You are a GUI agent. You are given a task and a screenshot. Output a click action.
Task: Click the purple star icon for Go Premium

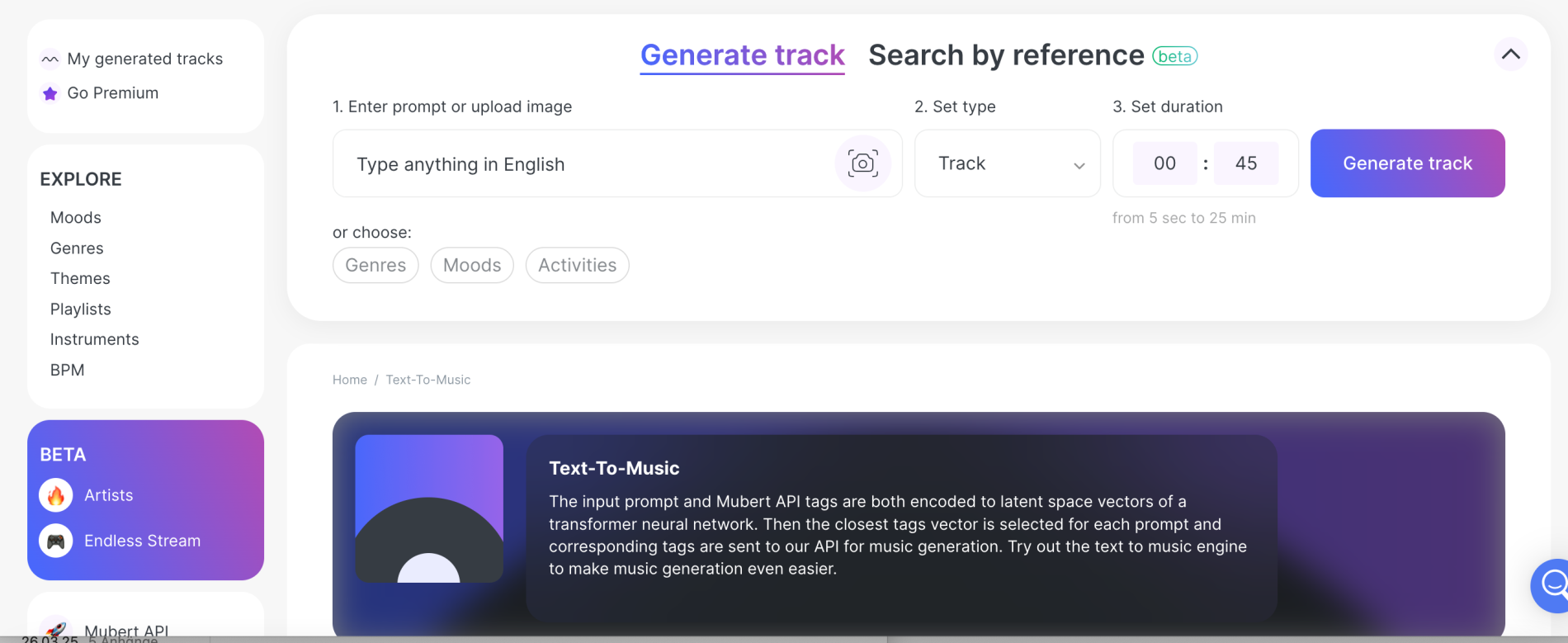(x=50, y=93)
